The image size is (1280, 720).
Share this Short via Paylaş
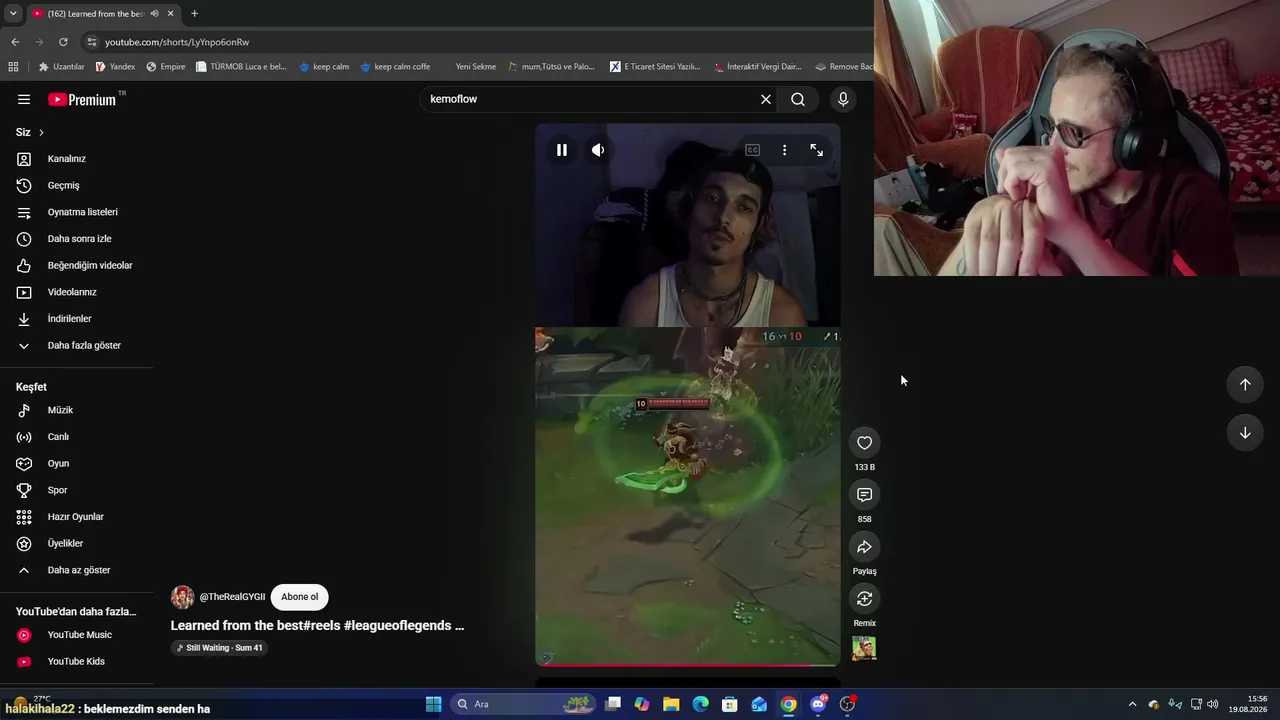(865, 547)
